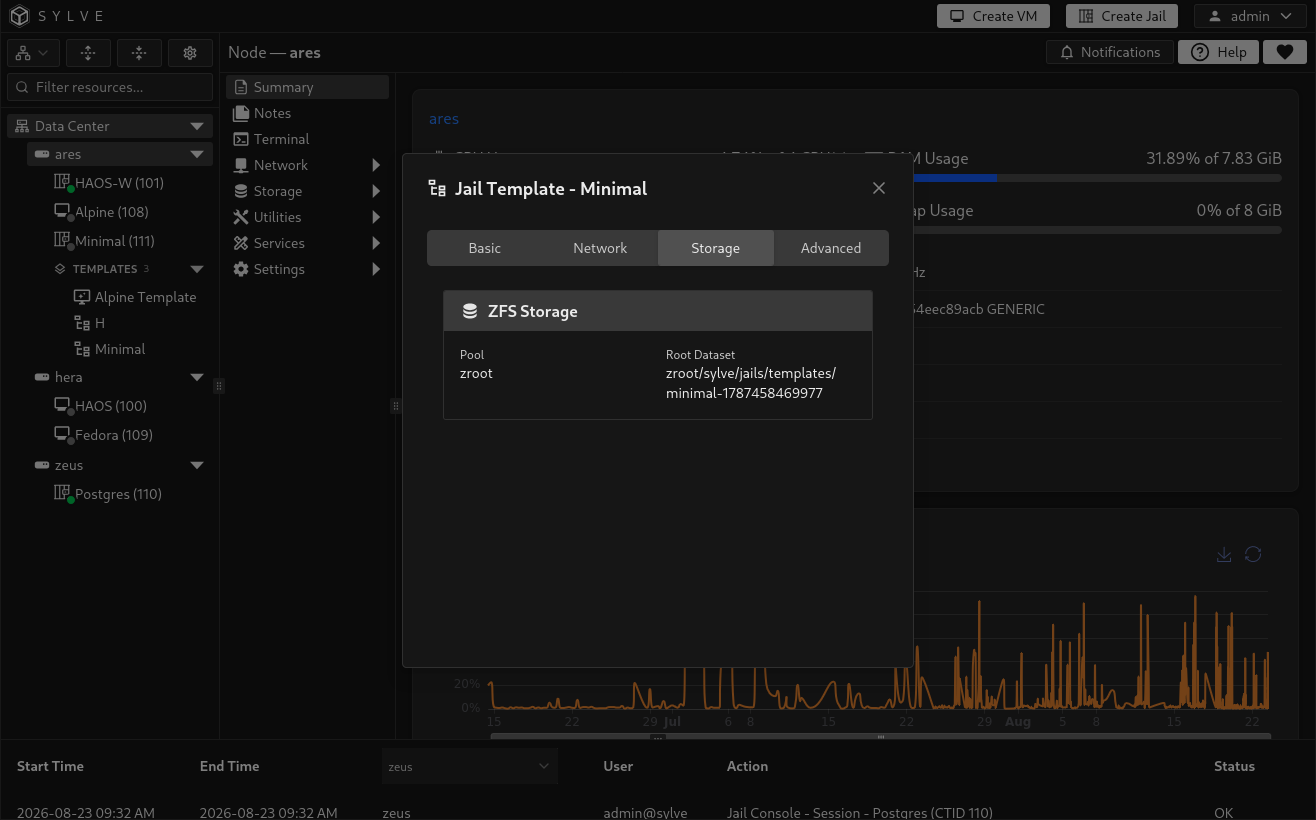Click the Create VM button

click(993, 16)
